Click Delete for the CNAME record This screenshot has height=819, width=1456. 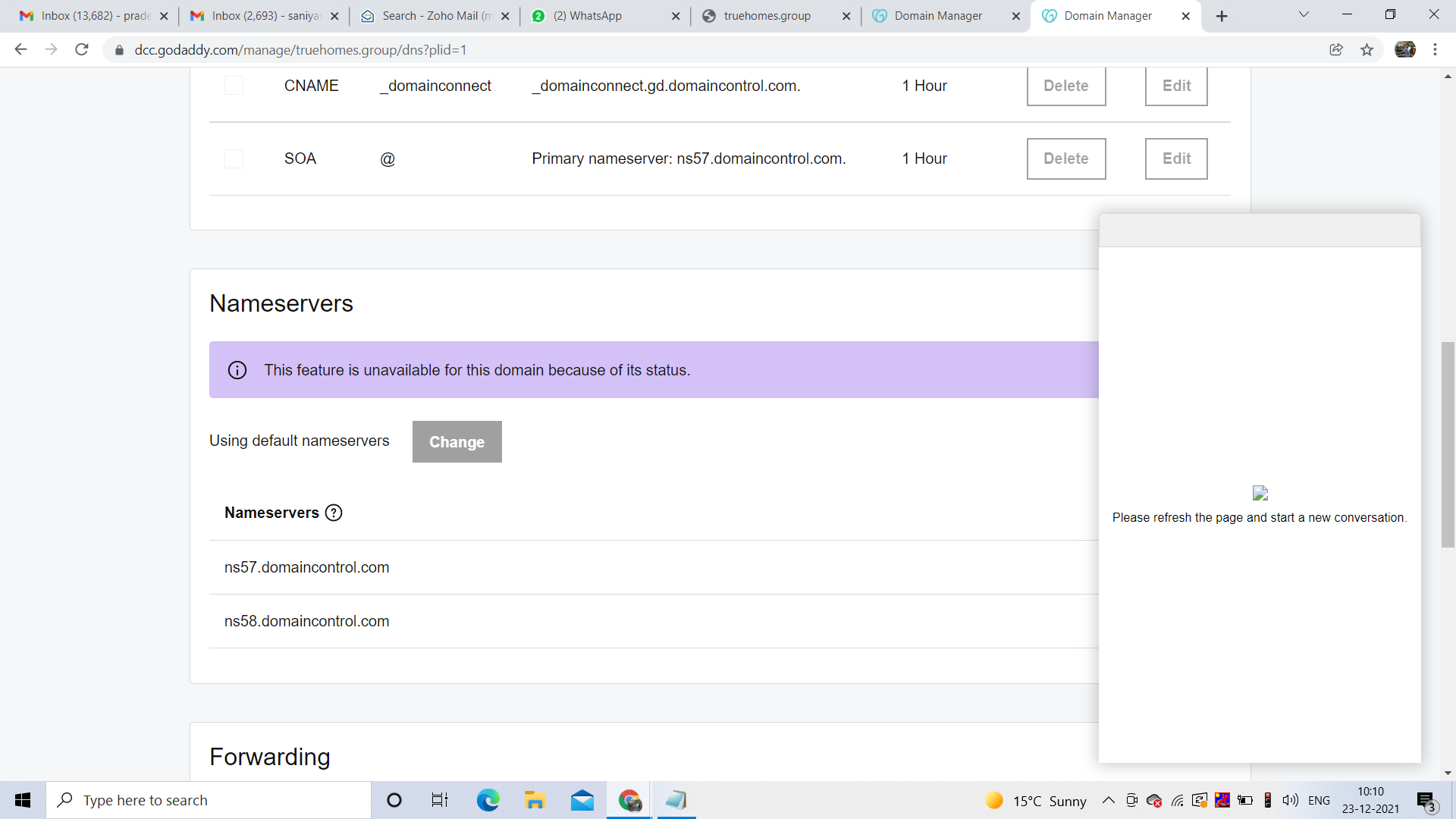tap(1065, 86)
